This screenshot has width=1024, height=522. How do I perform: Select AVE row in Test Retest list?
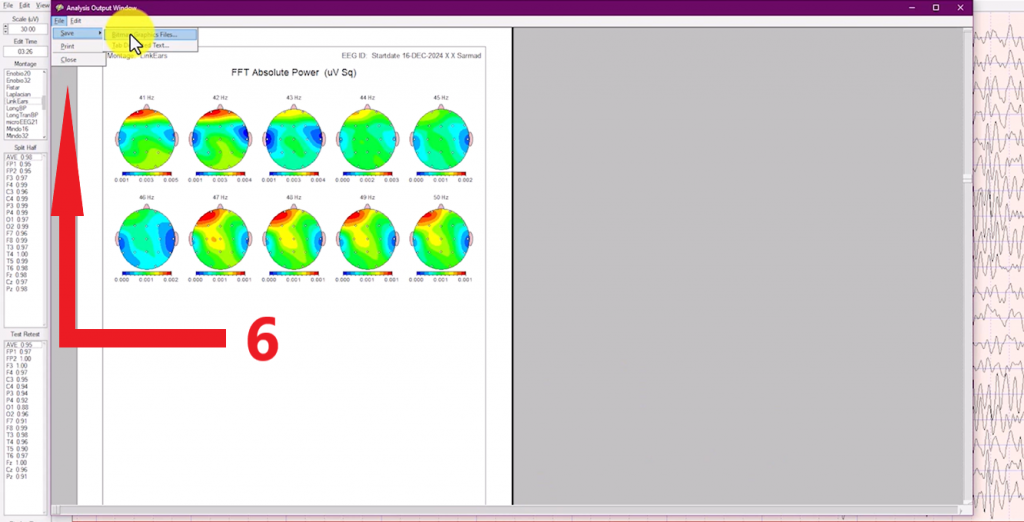(20, 345)
